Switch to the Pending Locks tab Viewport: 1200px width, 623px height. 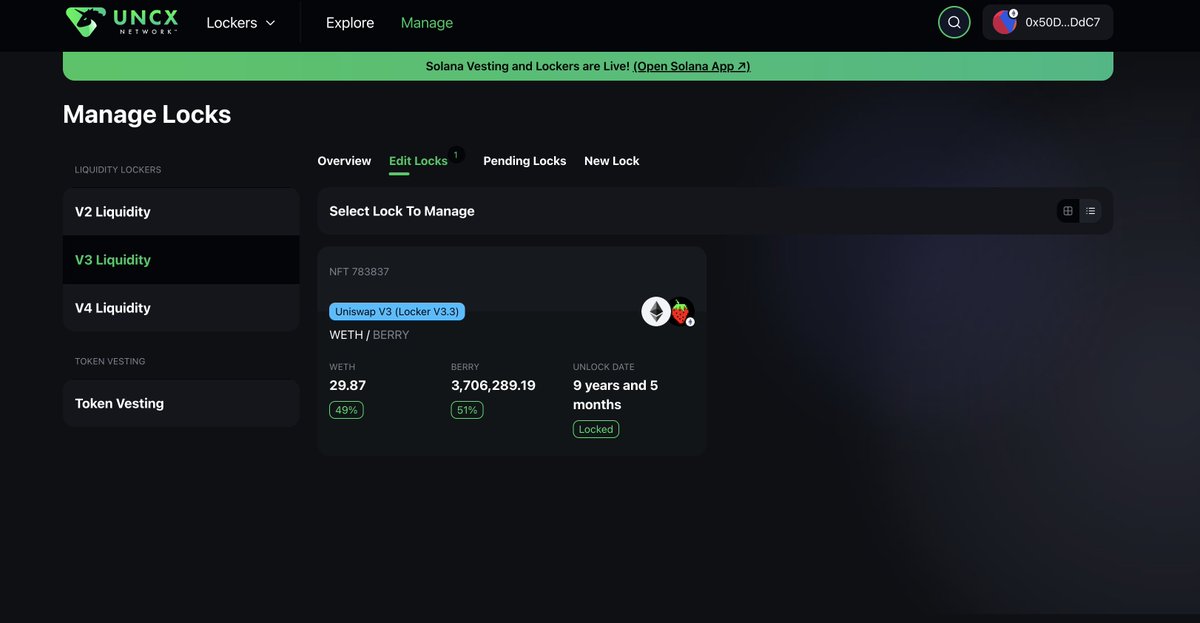524,160
